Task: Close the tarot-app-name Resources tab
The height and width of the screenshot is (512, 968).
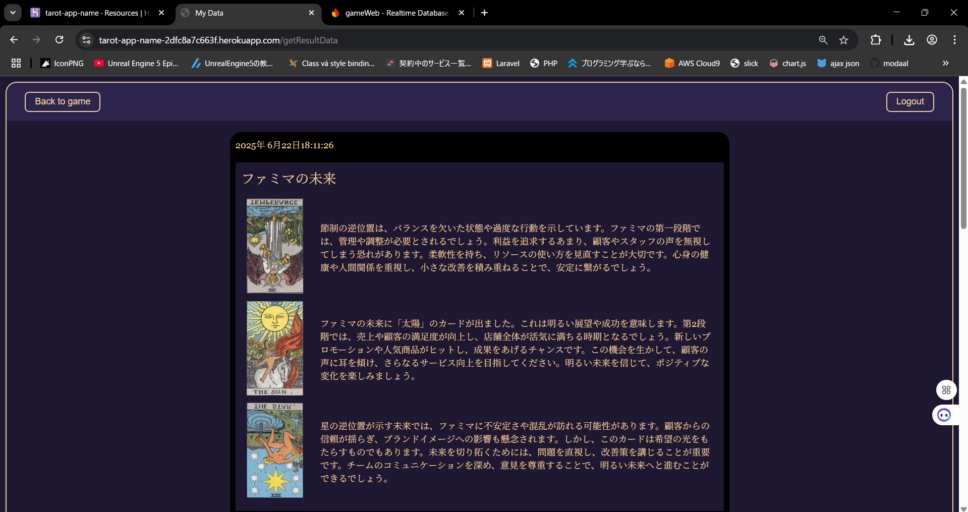Action: pos(161,13)
